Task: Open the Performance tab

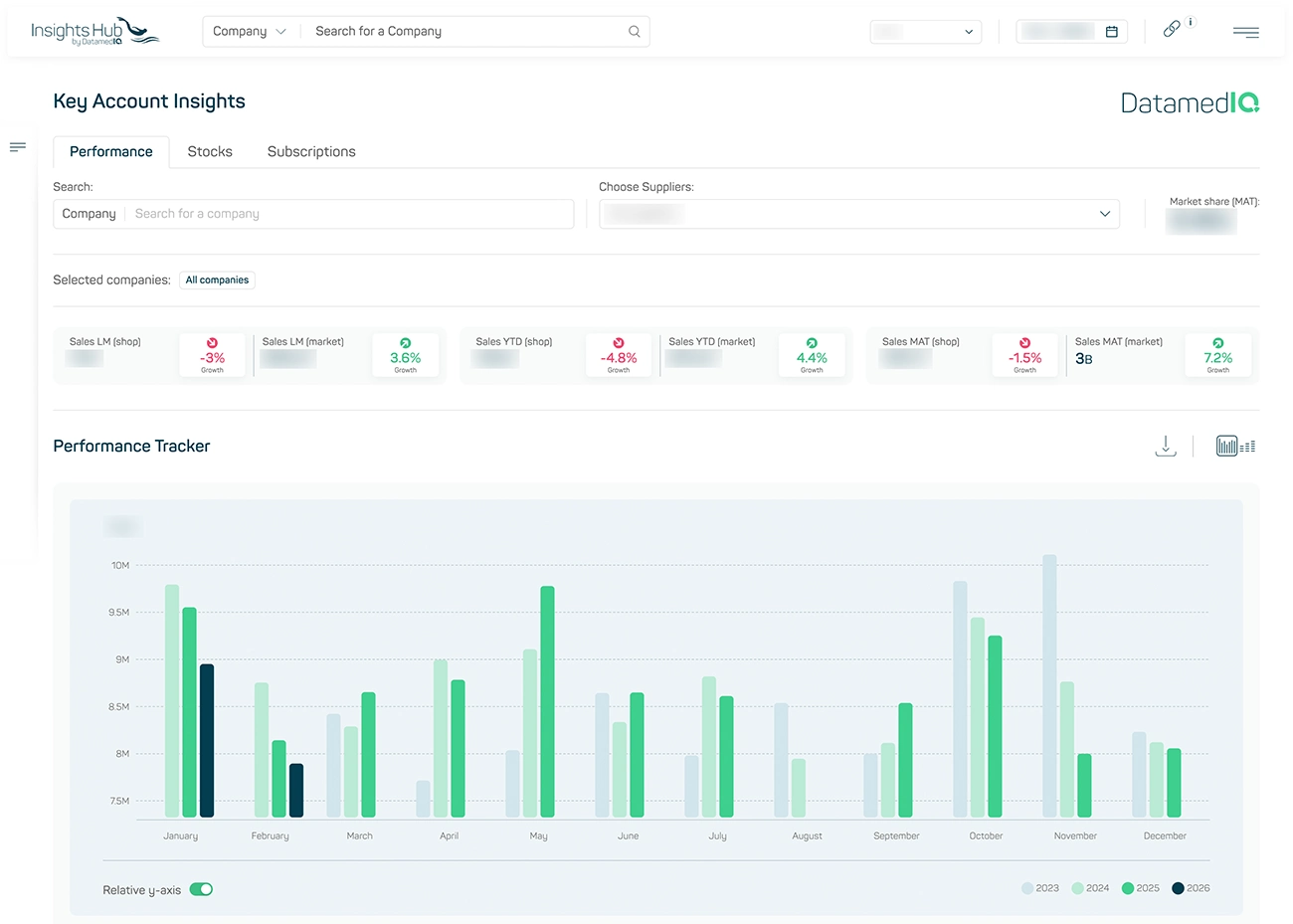Action: (x=111, y=151)
